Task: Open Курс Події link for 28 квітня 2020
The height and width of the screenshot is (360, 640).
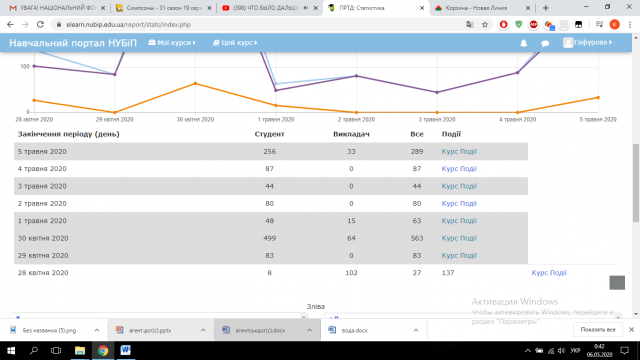Action: point(549,273)
